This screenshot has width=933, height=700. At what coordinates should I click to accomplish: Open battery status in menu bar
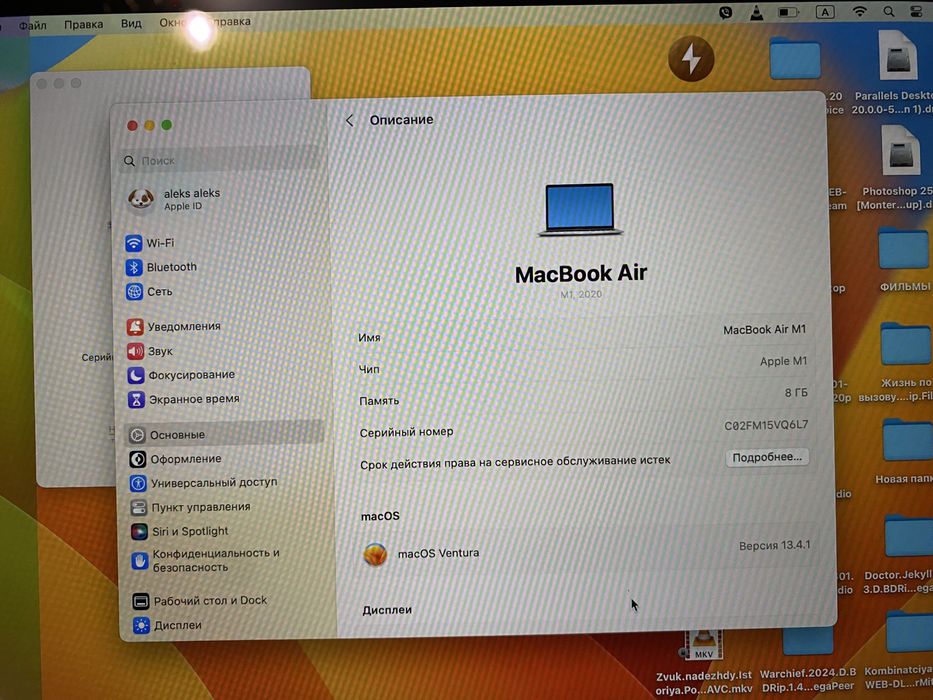[788, 12]
